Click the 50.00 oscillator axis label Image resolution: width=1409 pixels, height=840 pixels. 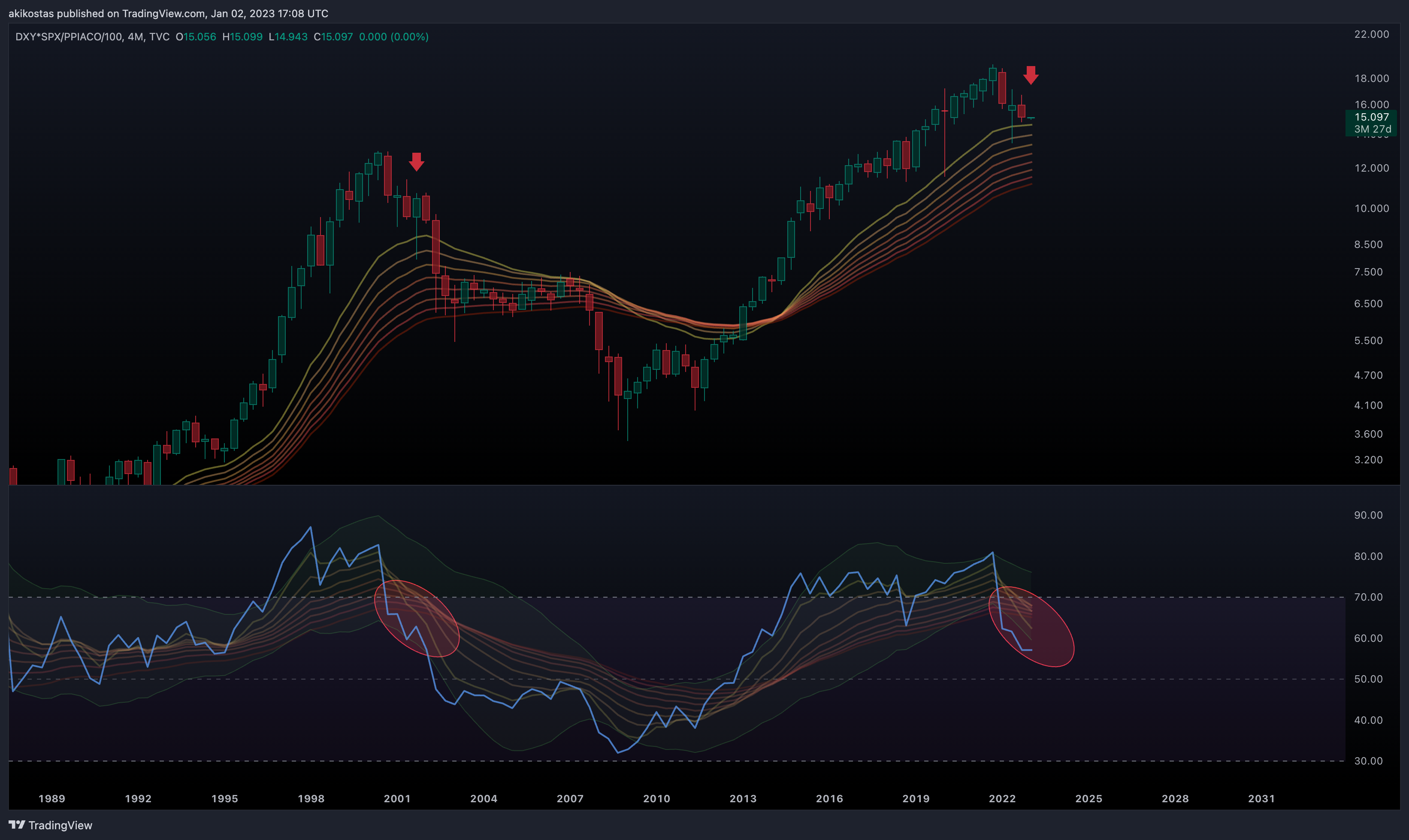click(x=1368, y=679)
